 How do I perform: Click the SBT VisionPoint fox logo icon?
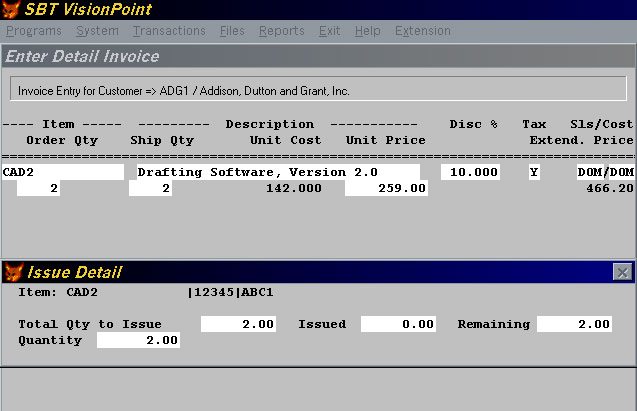pos(11,9)
